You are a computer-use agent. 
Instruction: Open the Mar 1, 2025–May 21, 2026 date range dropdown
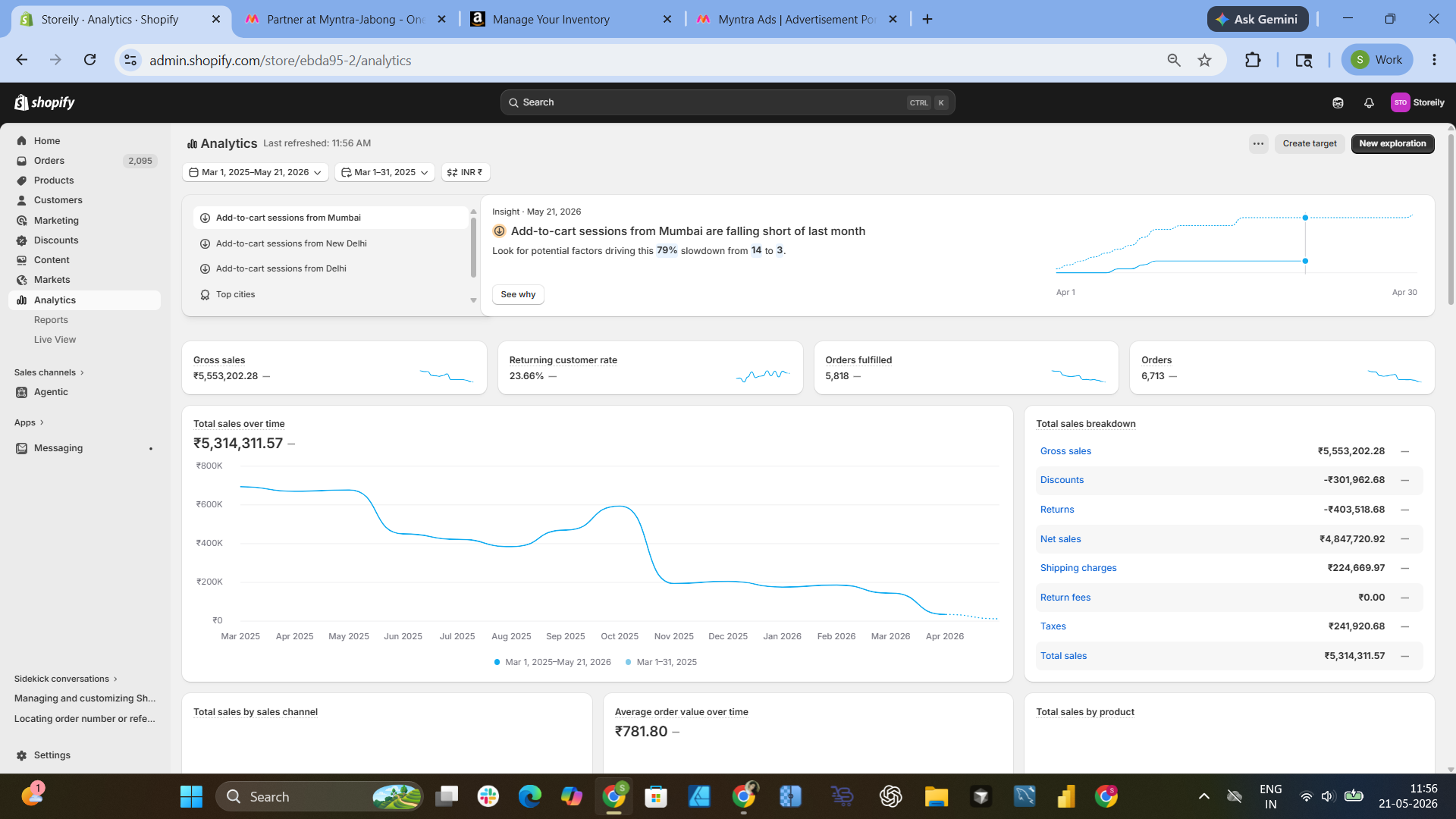coord(256,172)
